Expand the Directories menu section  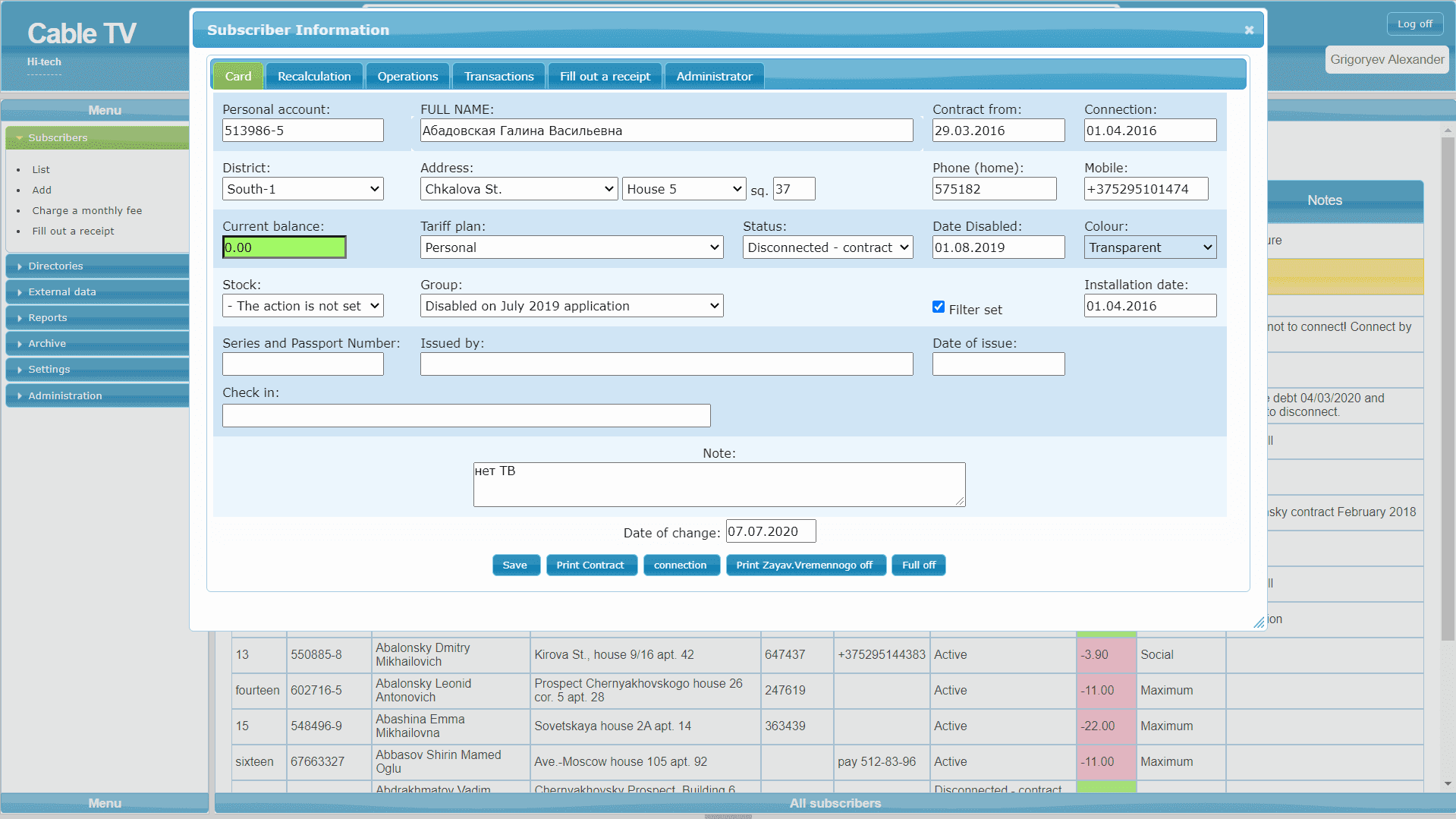[97, 266]
